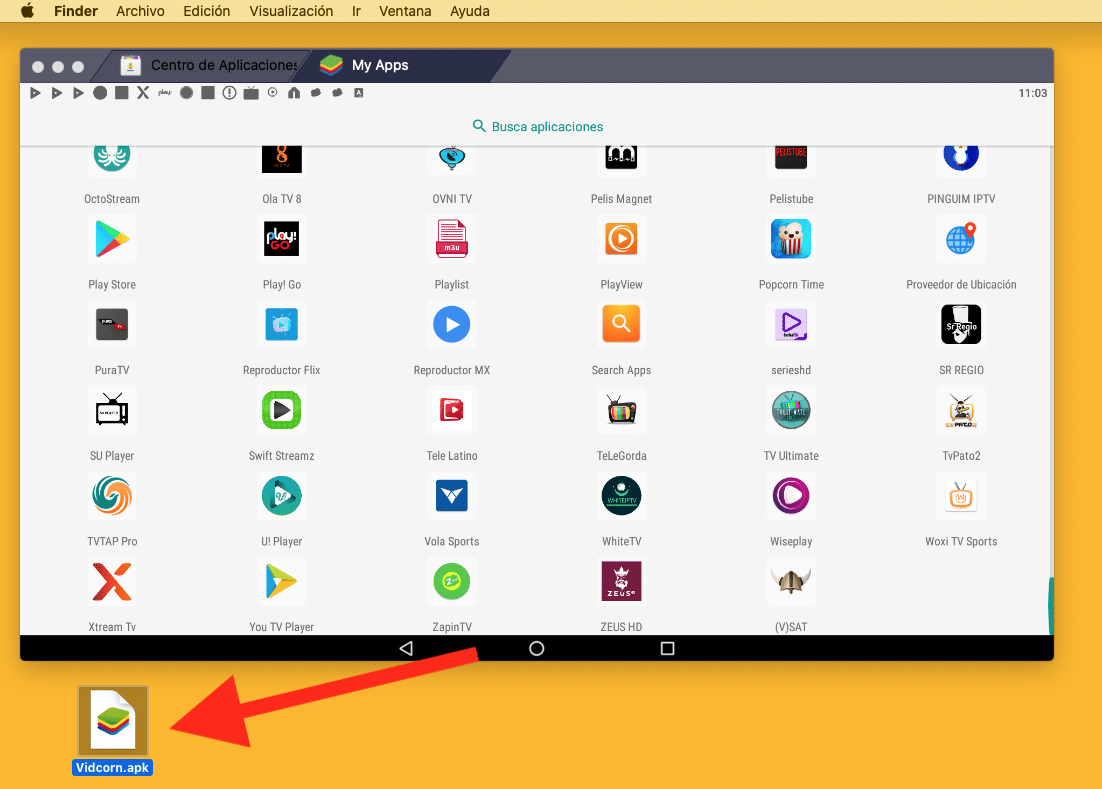Open the Vidcorn.apk file on the desktop

coord(112,719)
